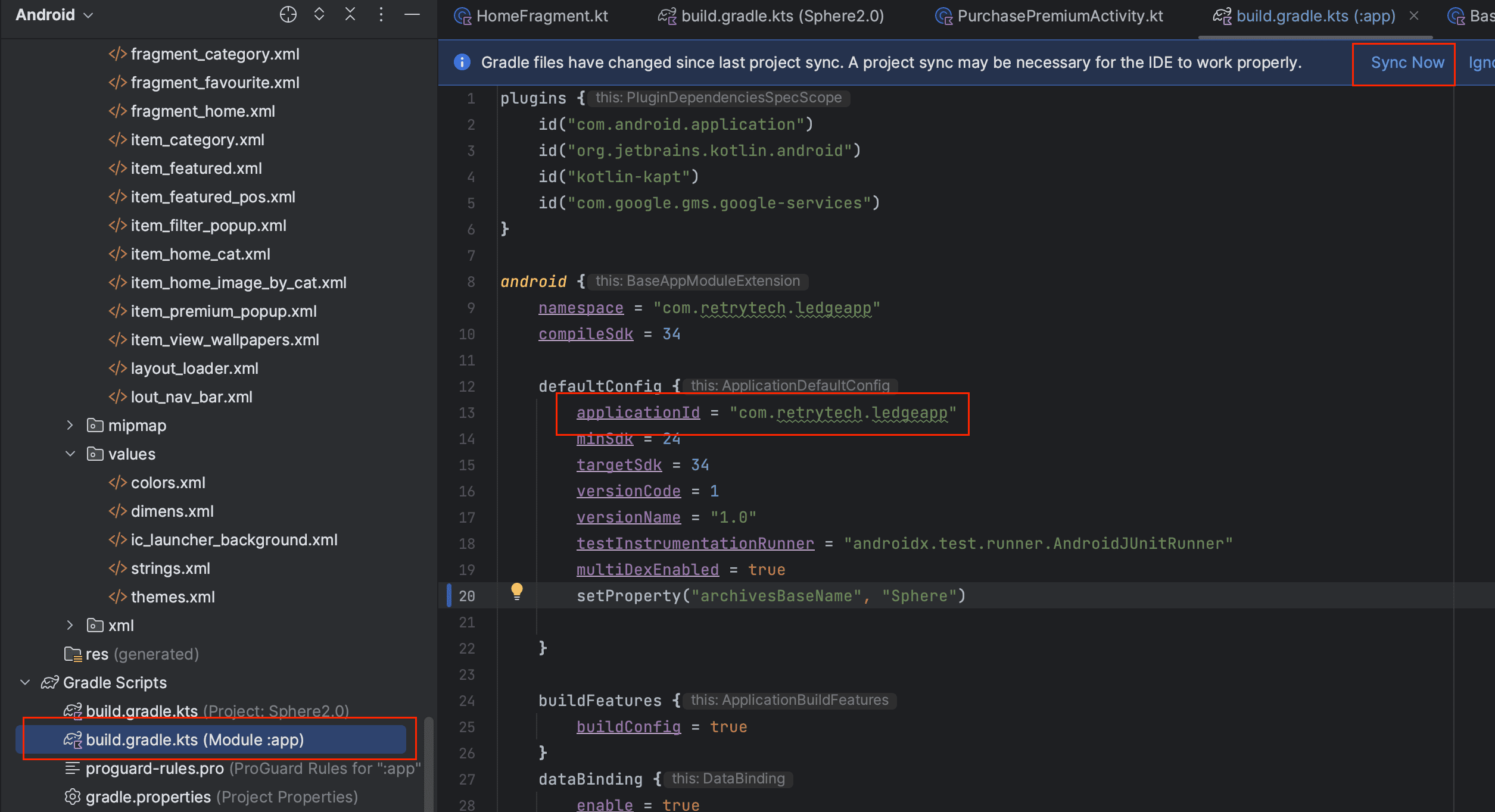
Task: Click the yellow lightbulb intention icon
Action: [x=516, y=591]
